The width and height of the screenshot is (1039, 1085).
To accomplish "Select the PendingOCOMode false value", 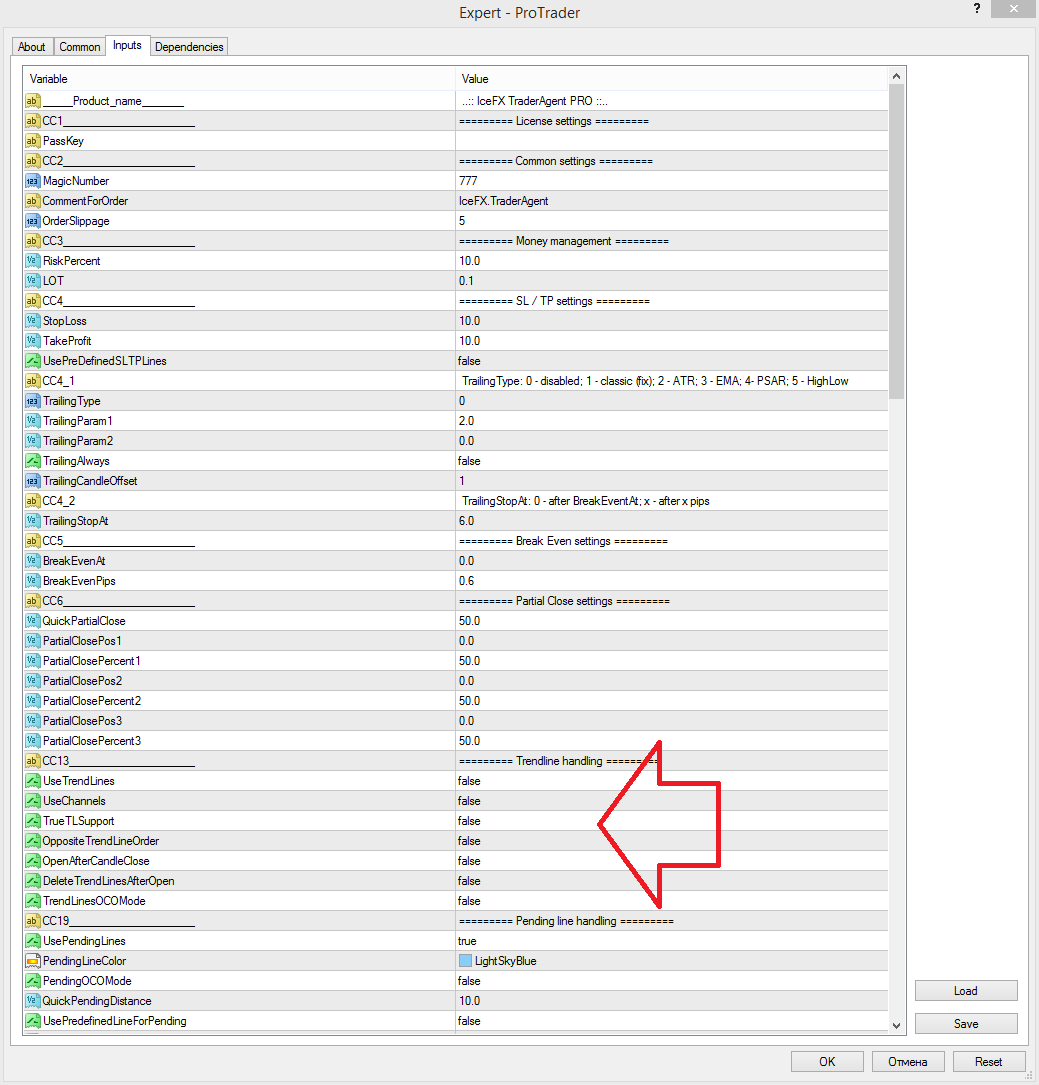I will [x=469, y=981].
